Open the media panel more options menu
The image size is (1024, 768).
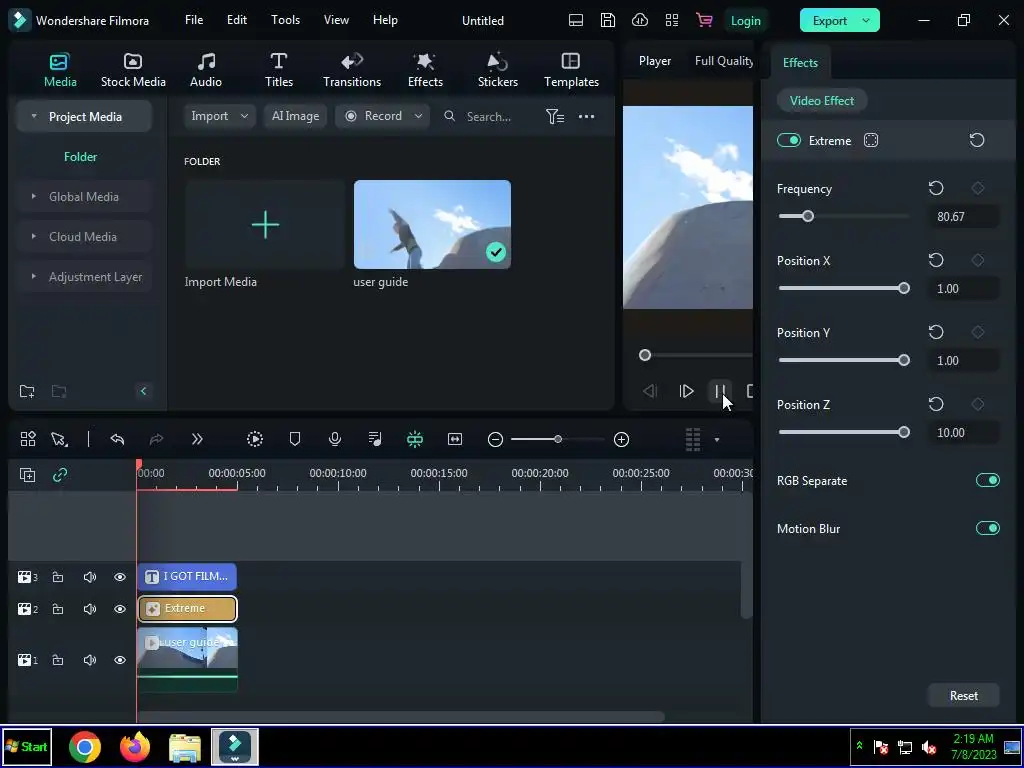586,116
